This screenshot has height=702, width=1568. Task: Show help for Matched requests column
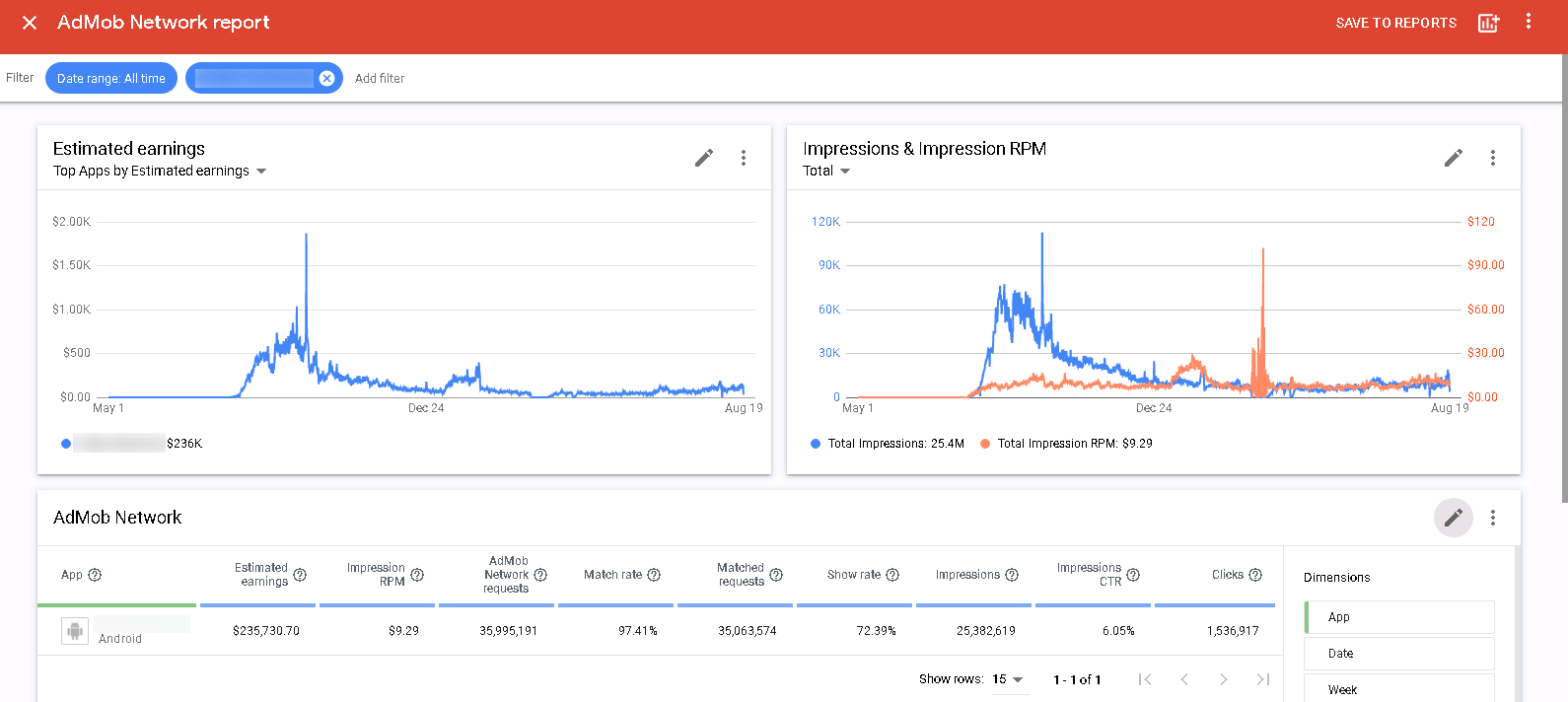[776, 575]
